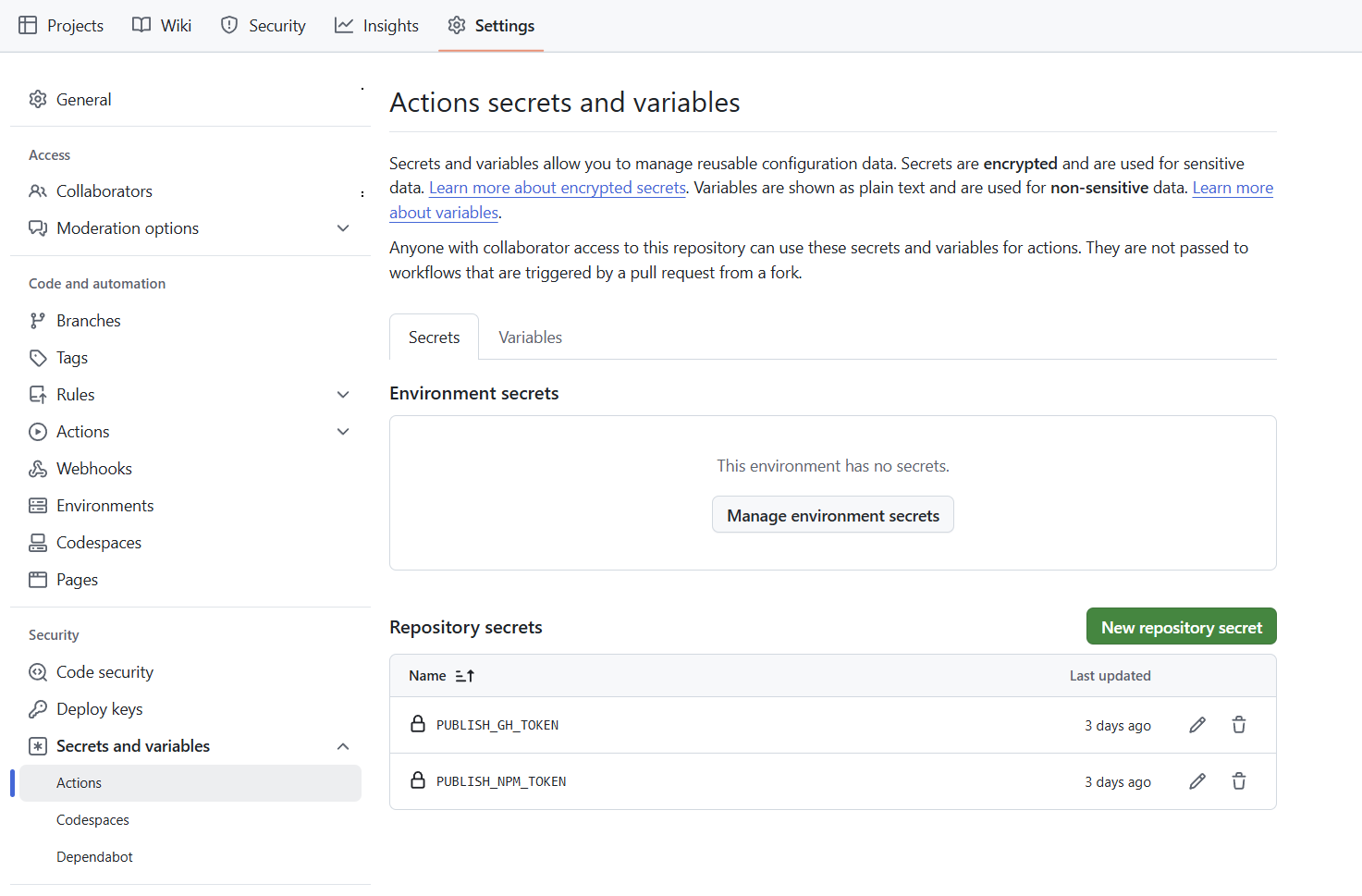1362x896 pixels.
Task: Open the about variables link
Action: pos(444,213)
